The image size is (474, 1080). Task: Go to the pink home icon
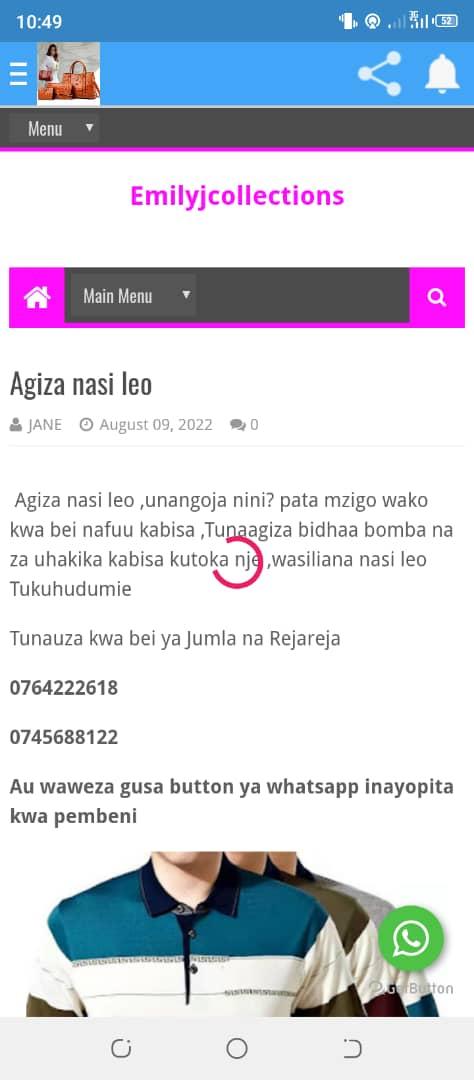(x=37, y=297)
